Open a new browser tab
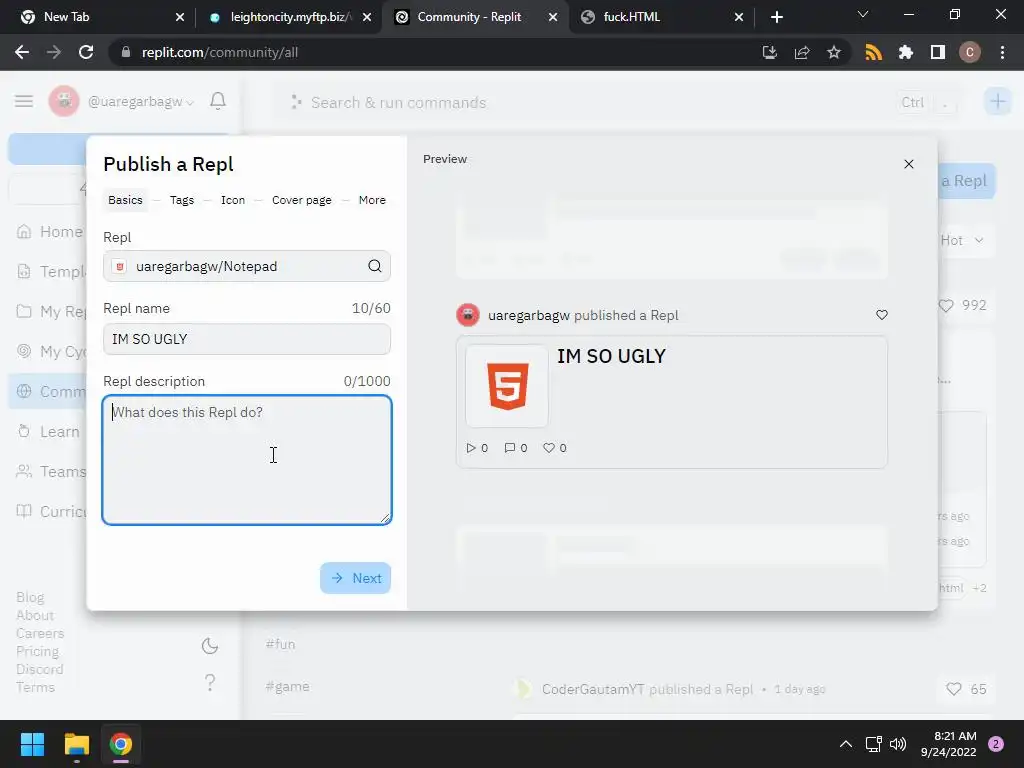Screen dimensions: 1024x768 776,17
